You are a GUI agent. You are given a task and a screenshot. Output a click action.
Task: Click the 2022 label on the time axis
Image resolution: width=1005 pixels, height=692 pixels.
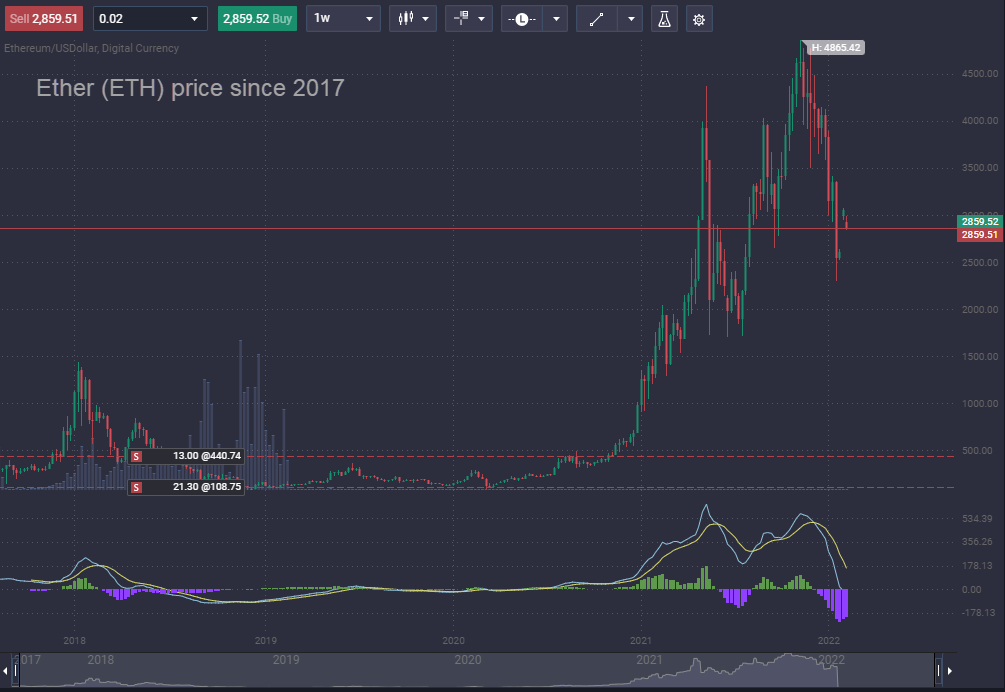click(831, 640)
